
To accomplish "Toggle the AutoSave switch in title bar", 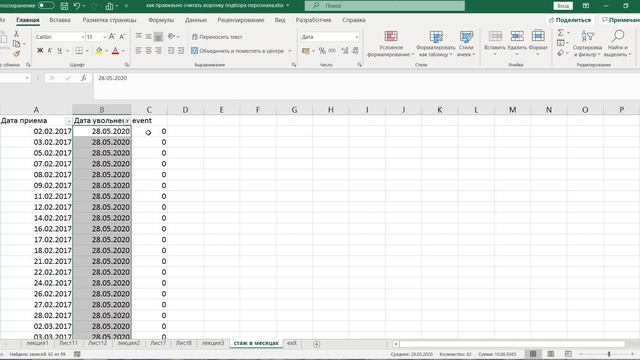I will tap(46, 6).
